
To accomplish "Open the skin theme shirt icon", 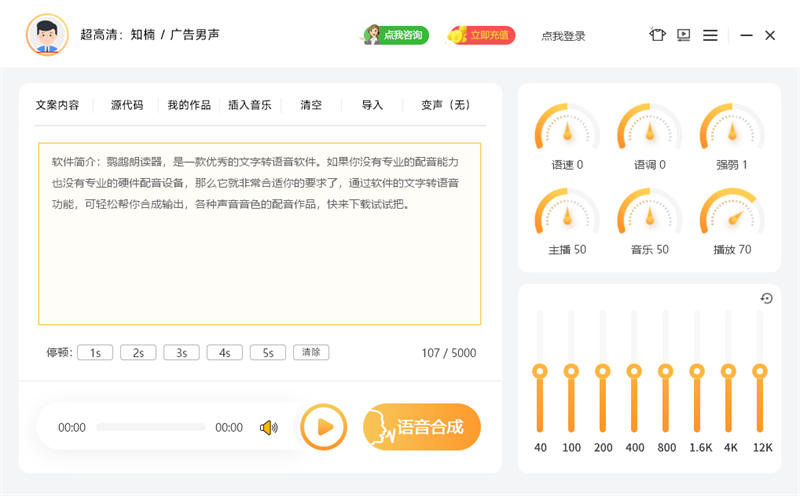I will tap(657, 35).
